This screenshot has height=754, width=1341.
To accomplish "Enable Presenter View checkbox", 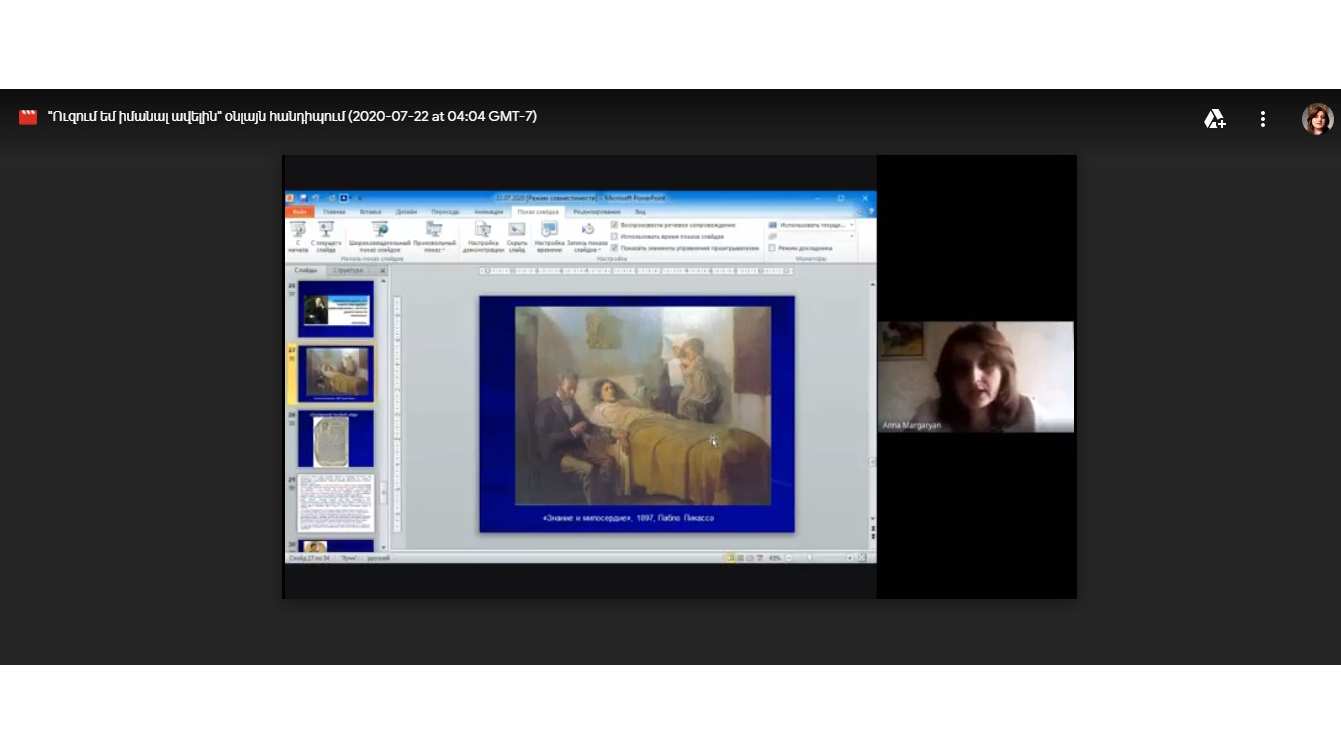I will 772,247.
